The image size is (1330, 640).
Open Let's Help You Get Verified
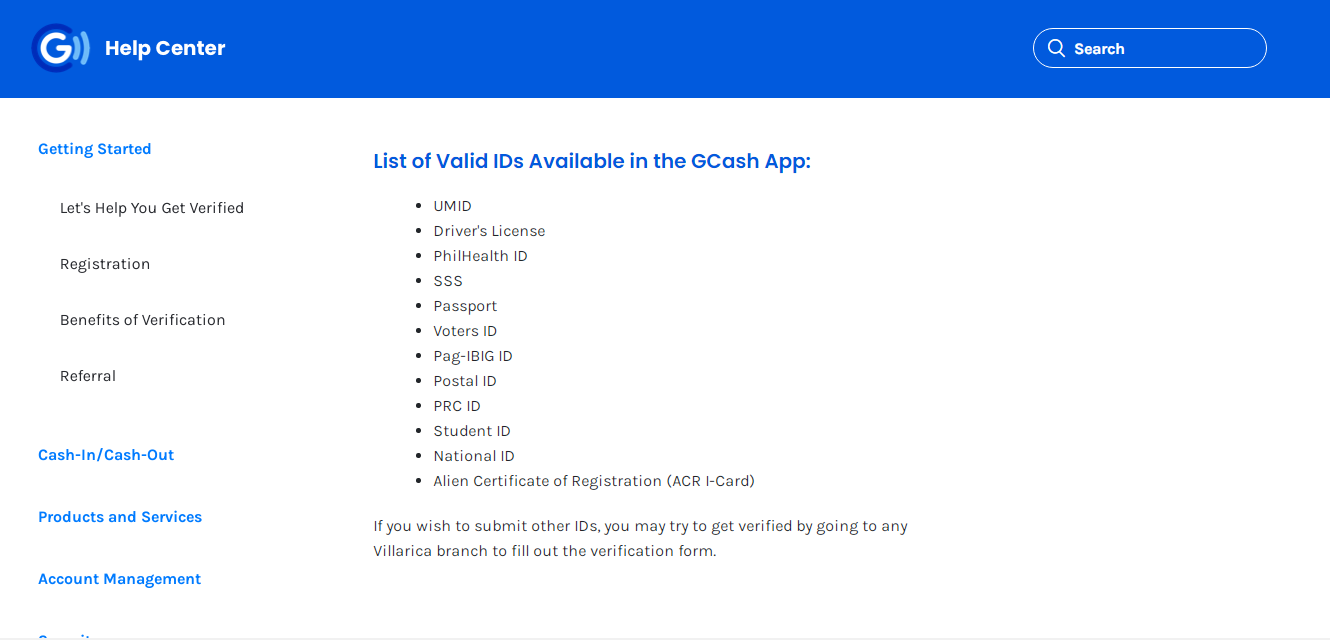152,208
